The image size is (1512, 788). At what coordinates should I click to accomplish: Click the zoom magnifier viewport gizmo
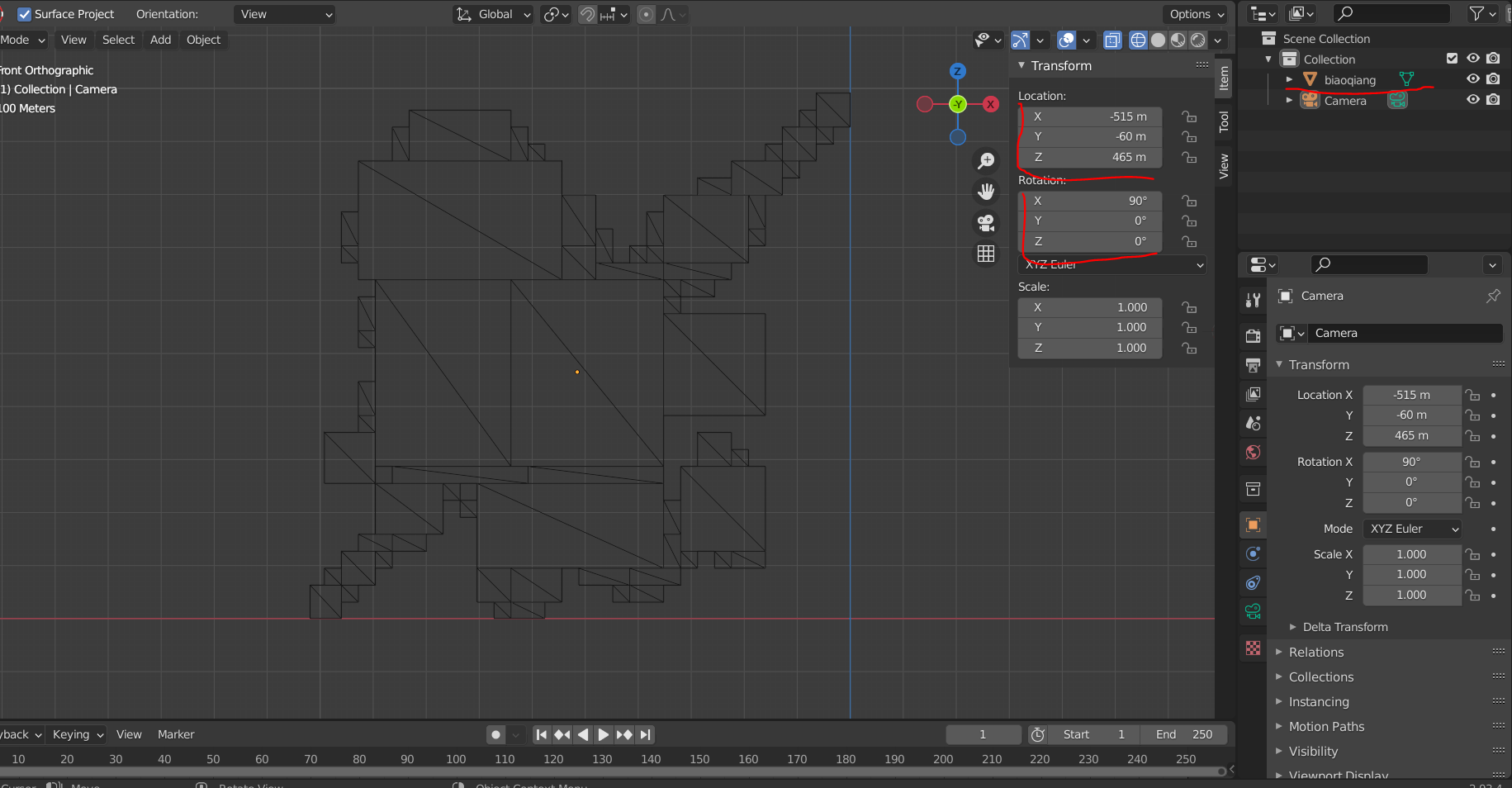[986, 161]
